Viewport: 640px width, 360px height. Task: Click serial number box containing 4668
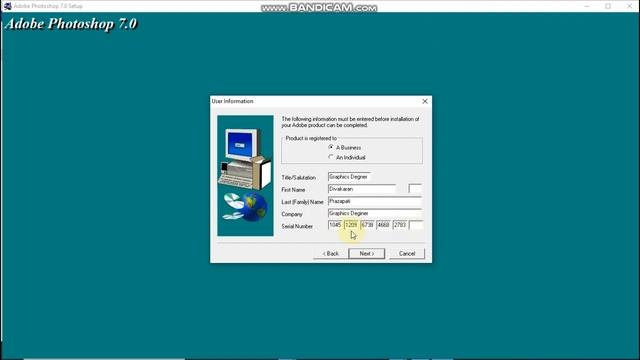click(383, 225)
